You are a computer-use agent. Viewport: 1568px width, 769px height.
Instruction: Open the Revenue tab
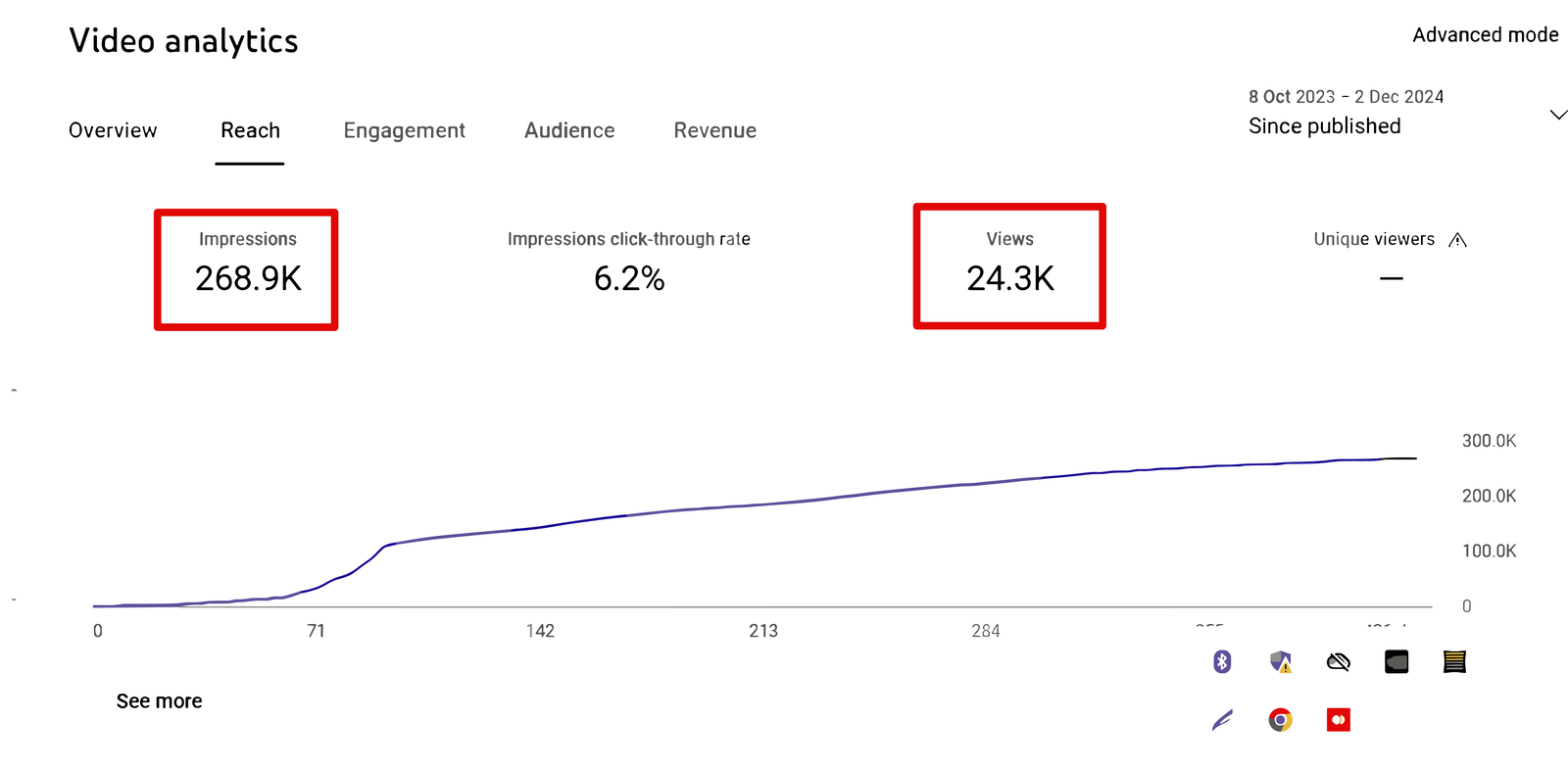pyautogui.click(x=714, y=130)
